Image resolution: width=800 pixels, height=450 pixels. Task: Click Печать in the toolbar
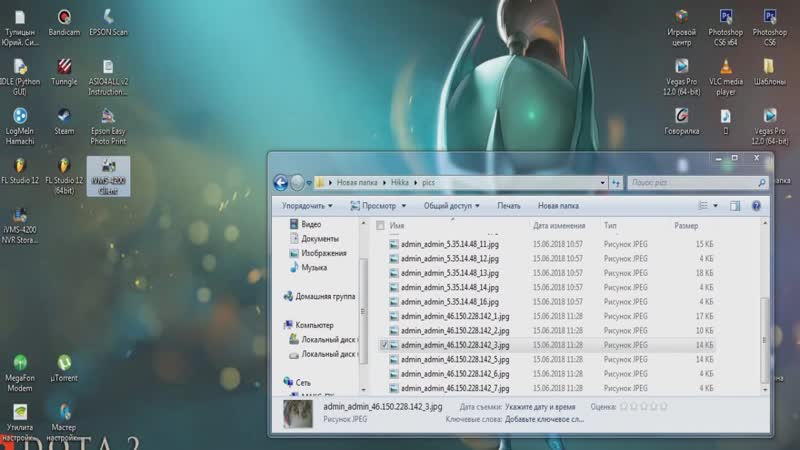[x=509, y=206]
